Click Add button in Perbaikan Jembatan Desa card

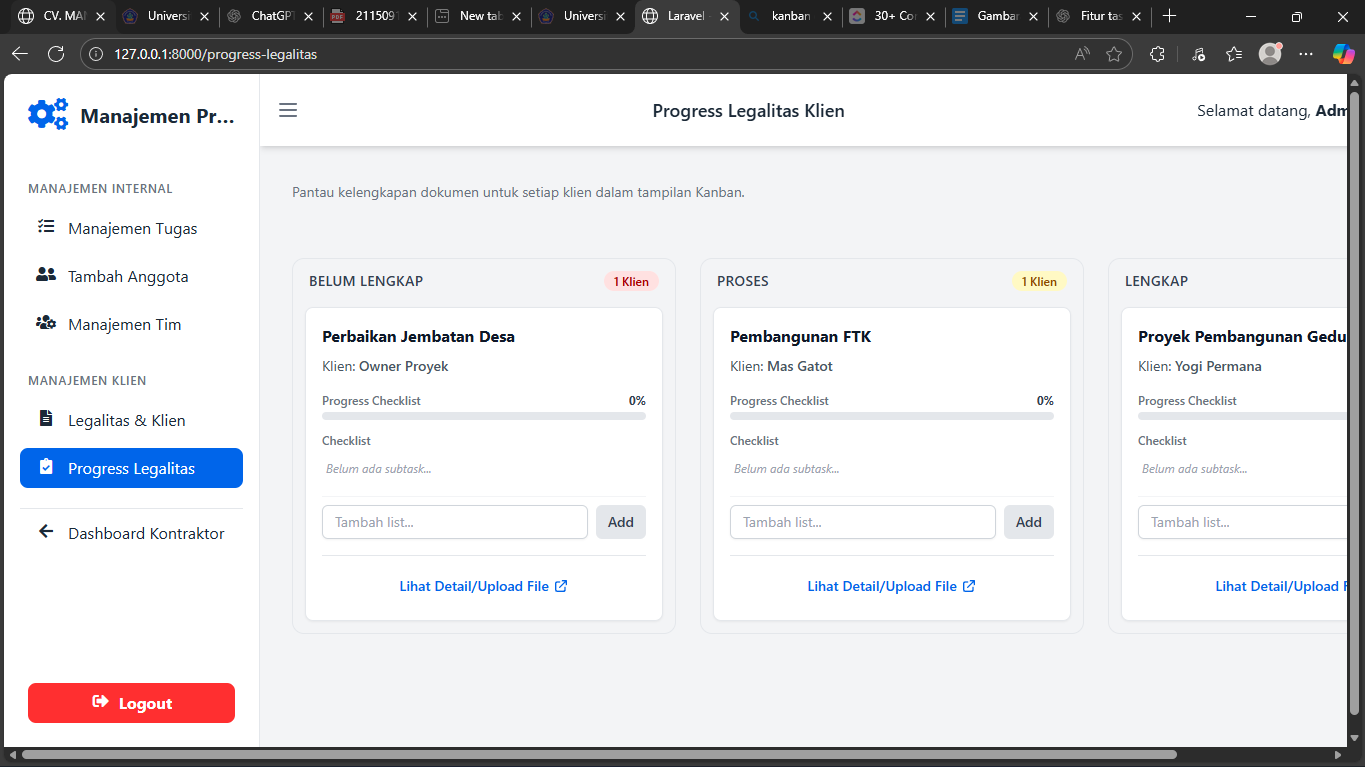click(620, 522)
